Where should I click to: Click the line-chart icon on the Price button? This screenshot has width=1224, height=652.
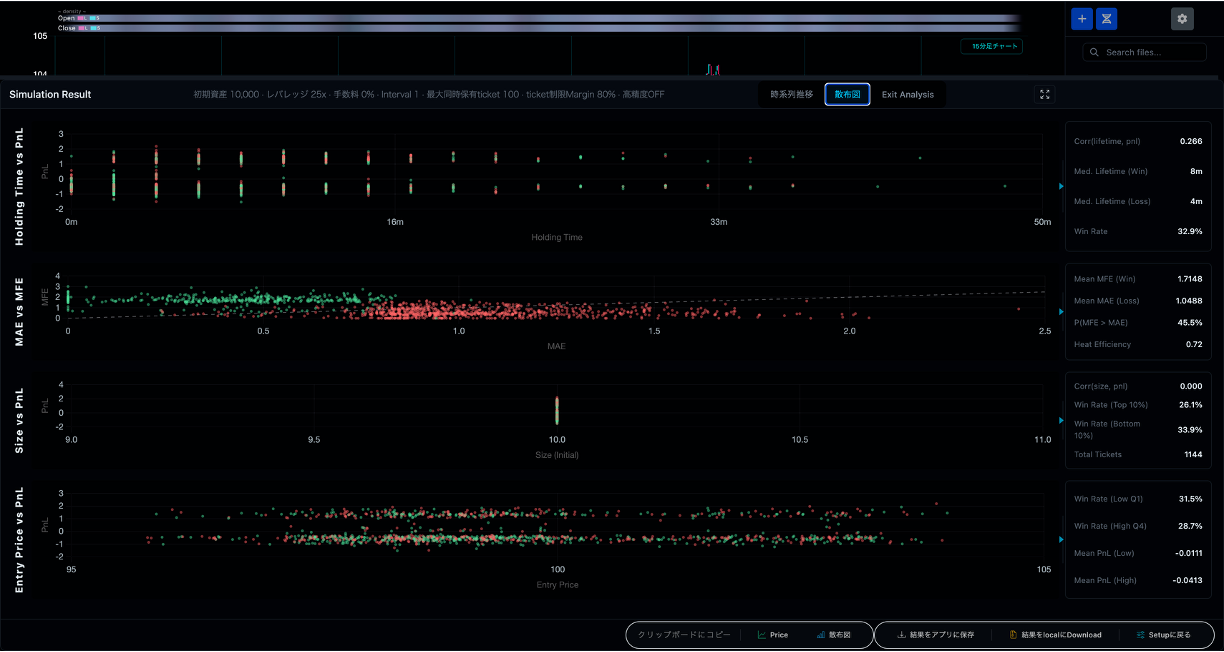point(762,635)
